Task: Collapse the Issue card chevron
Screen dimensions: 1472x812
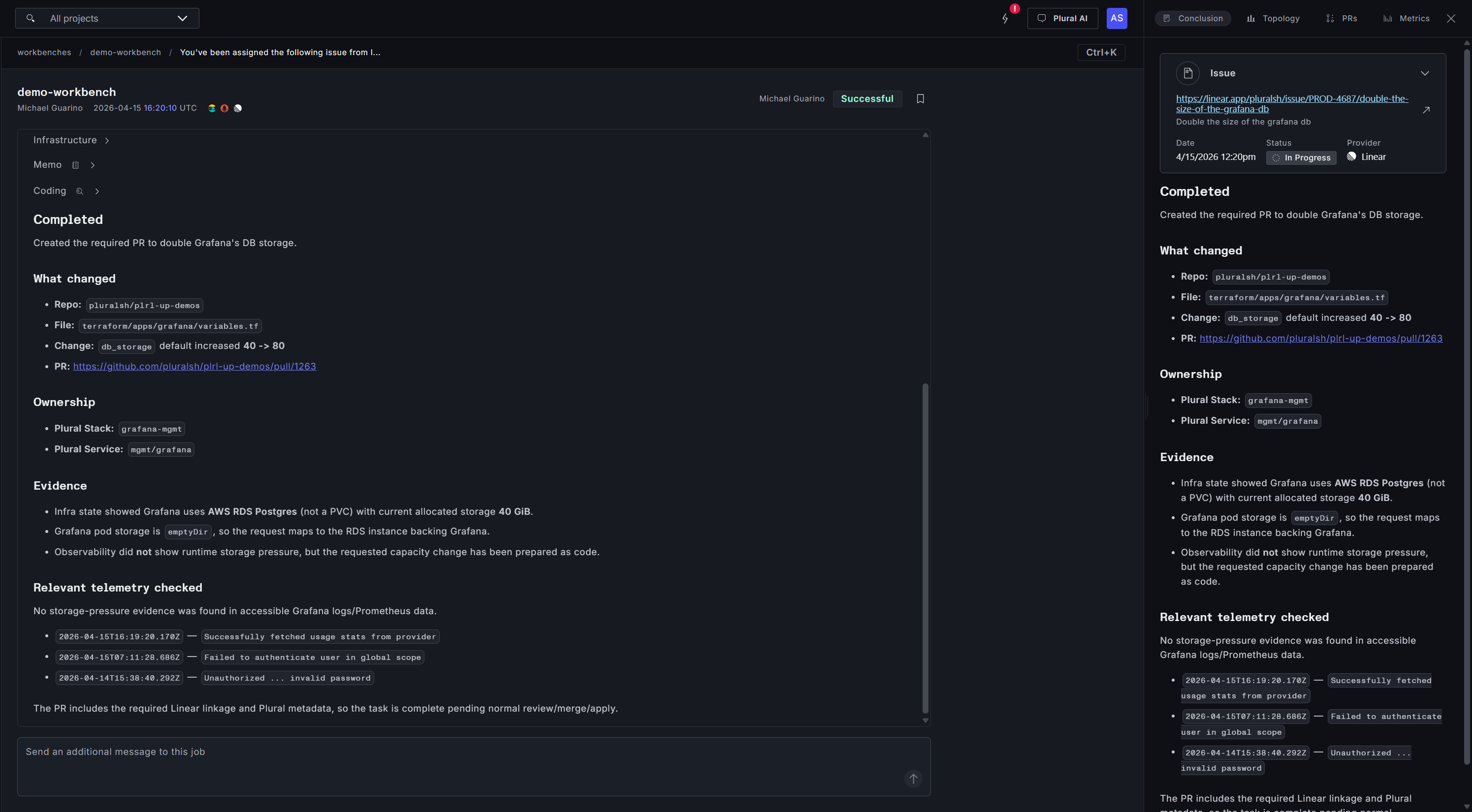Action: point(1424,73)
